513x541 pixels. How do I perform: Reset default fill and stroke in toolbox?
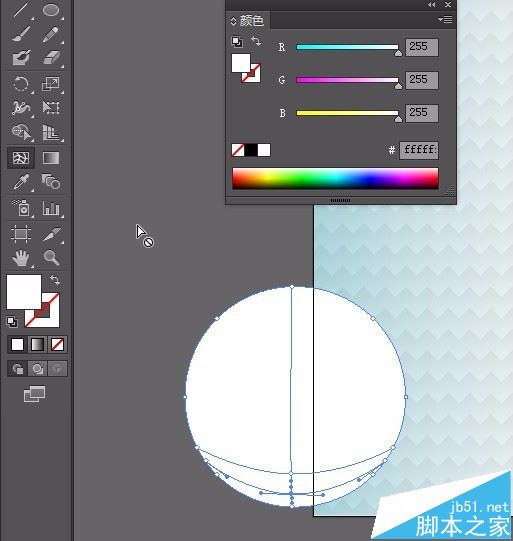click(x=12, y=322)
